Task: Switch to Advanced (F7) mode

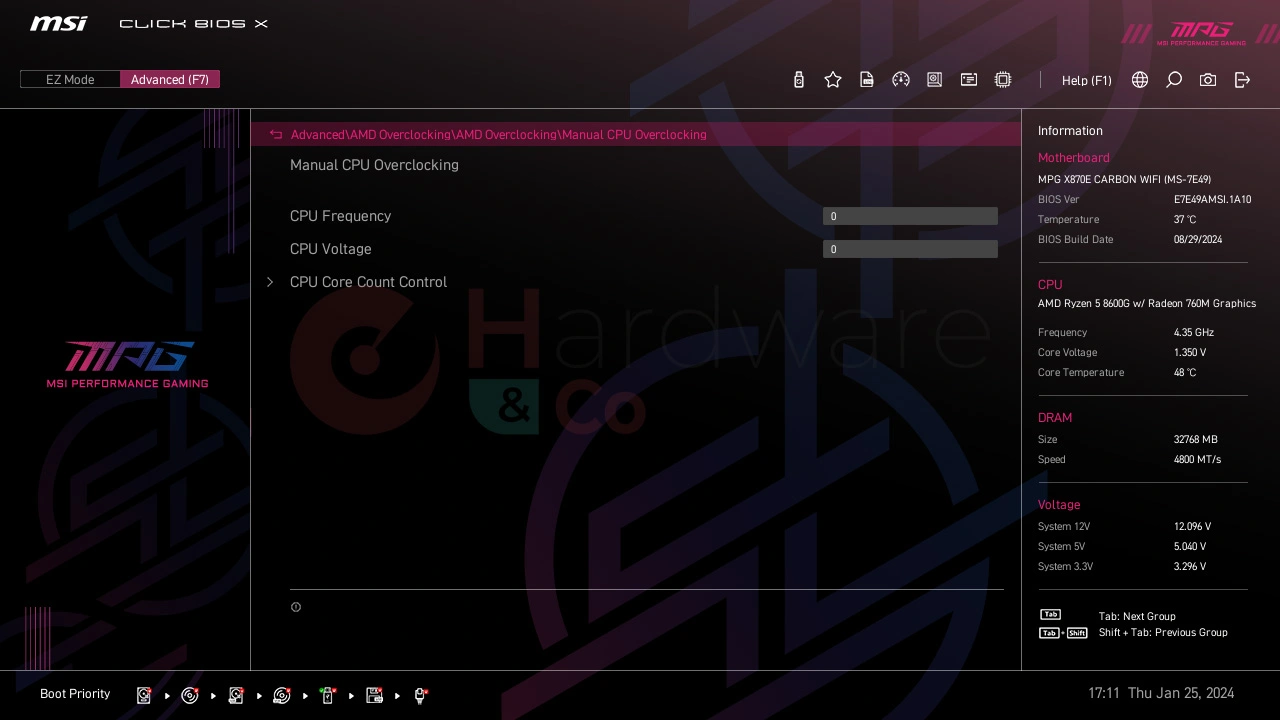Action: (x=170, y=80)
